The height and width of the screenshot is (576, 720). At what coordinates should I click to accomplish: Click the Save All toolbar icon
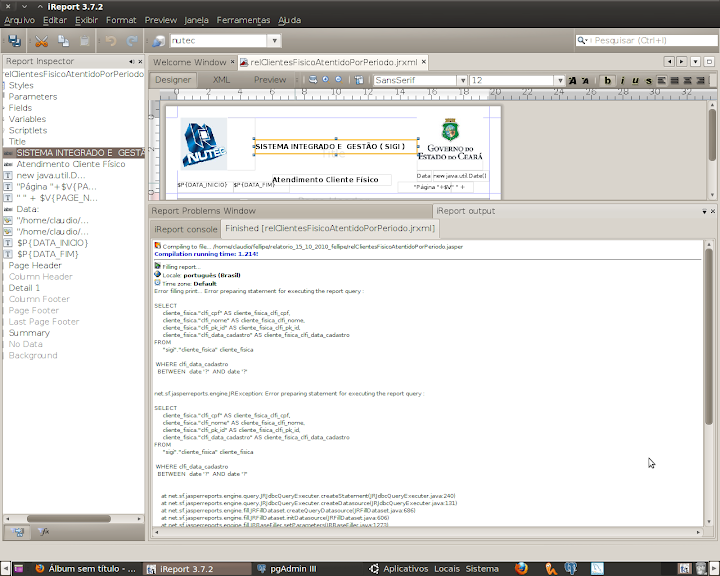point(15,41)
